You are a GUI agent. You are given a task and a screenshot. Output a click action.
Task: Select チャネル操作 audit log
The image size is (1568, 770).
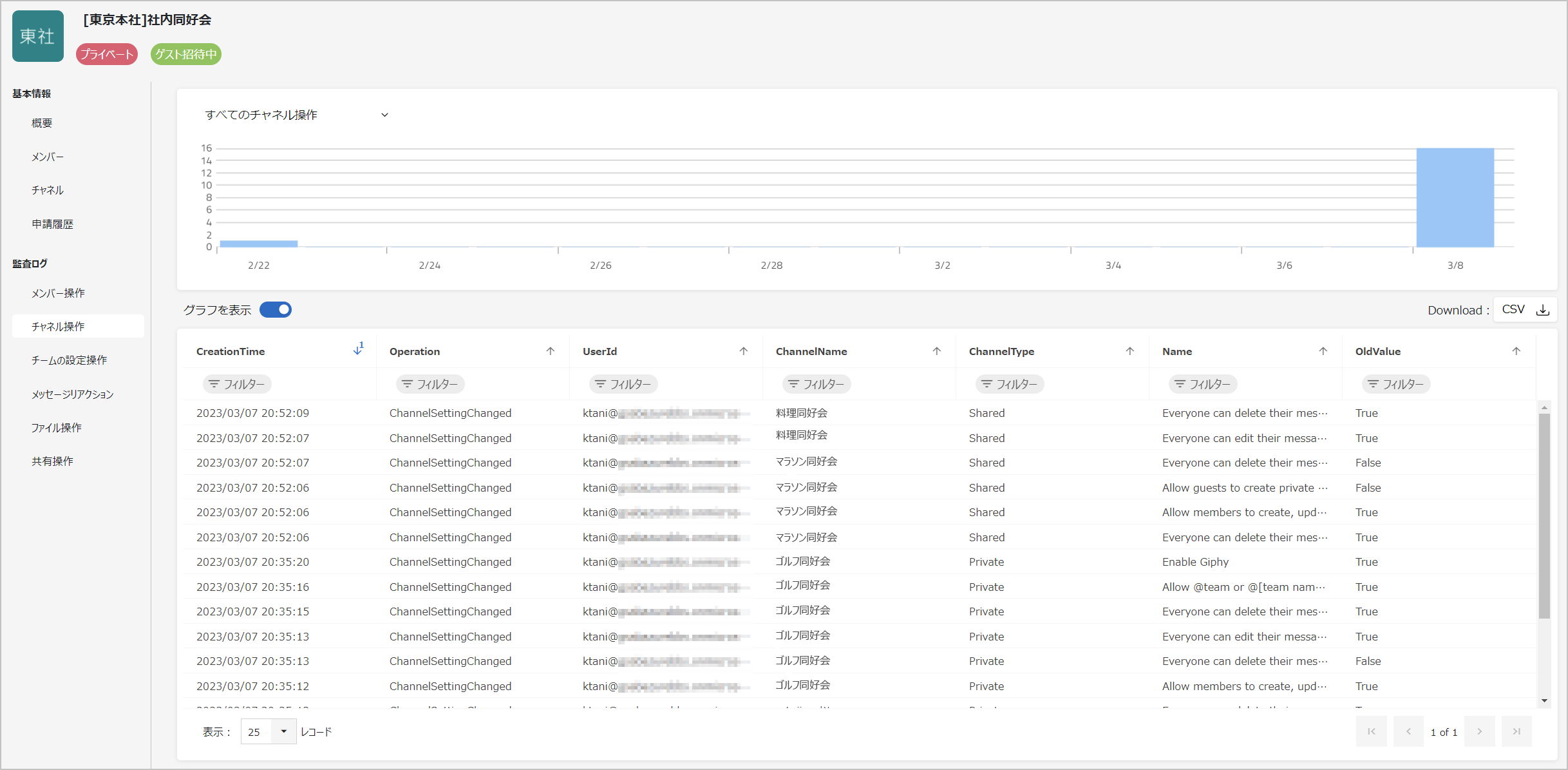(78, 326)
